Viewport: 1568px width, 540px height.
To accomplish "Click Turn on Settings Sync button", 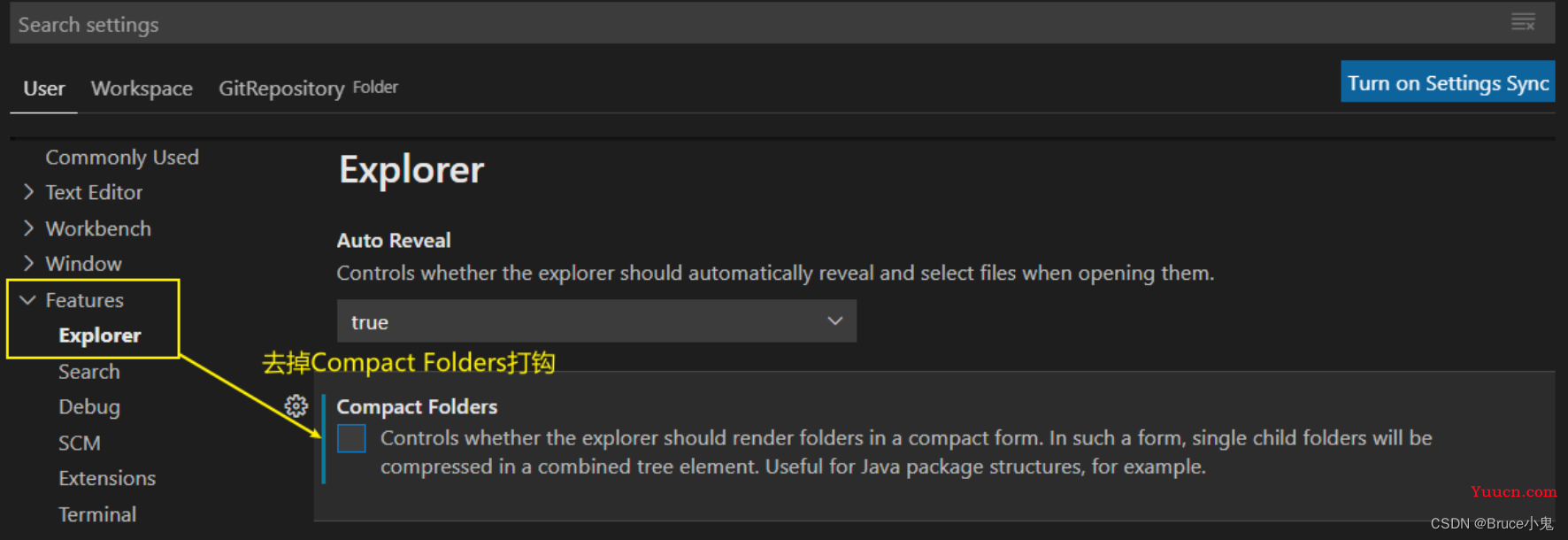I will point(1448,82).
